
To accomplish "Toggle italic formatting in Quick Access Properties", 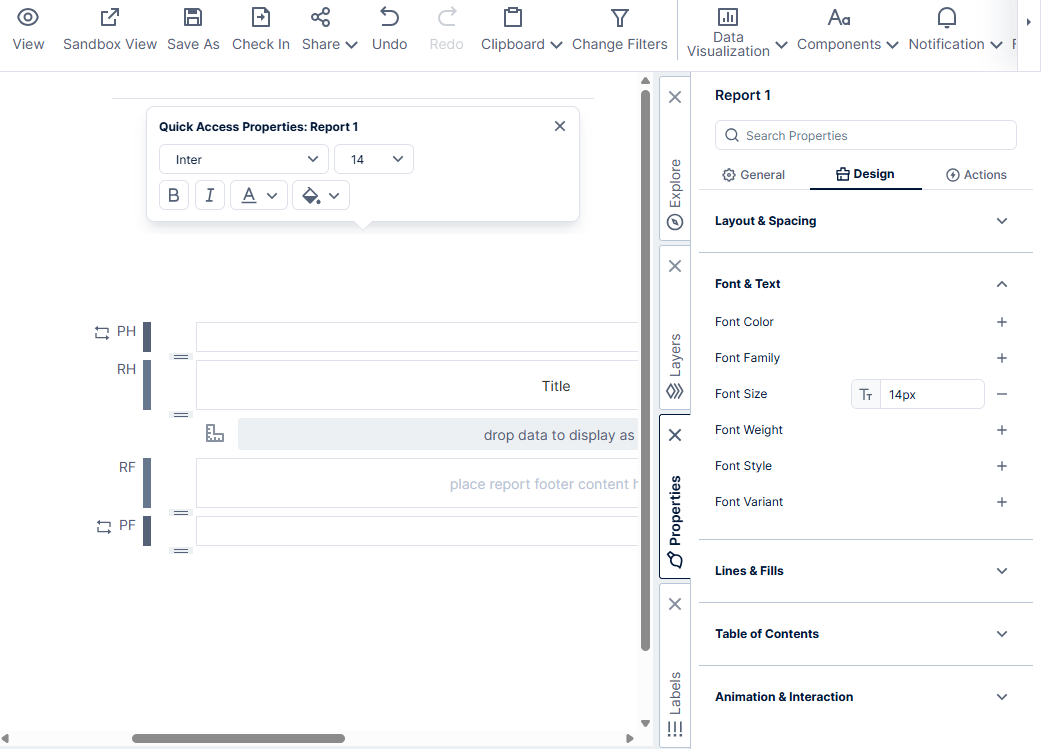I will 209,194.
